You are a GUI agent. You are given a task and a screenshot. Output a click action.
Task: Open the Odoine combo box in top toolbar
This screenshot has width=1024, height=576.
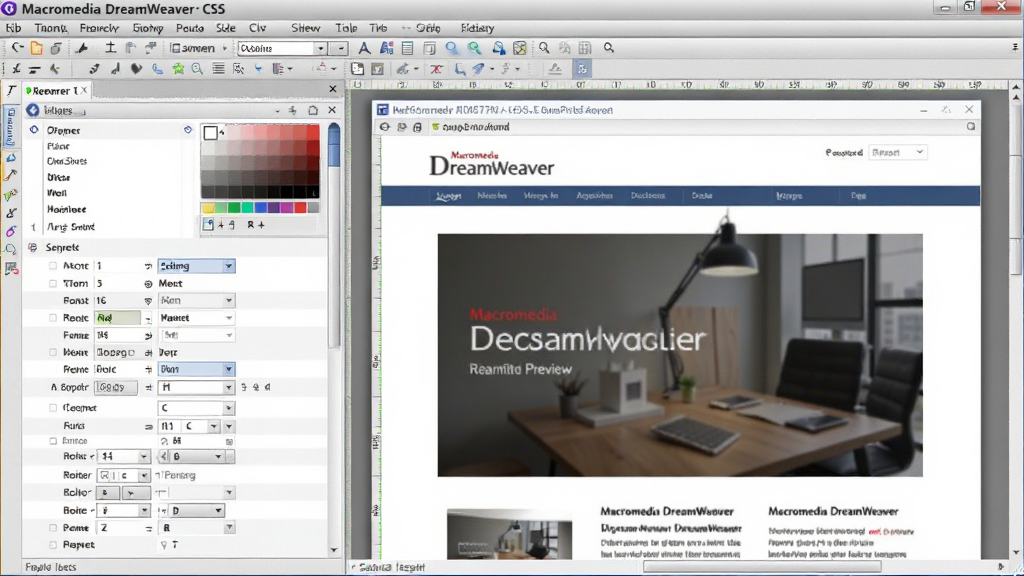click(281, 48)
